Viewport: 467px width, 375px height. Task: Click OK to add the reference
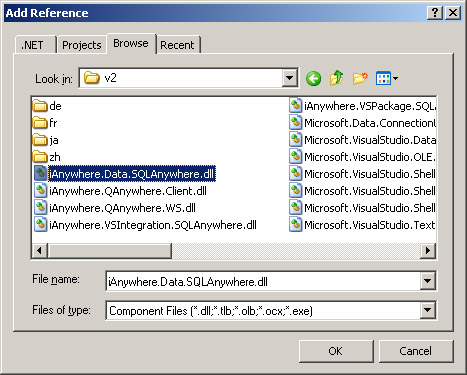(x=336, y=351)
